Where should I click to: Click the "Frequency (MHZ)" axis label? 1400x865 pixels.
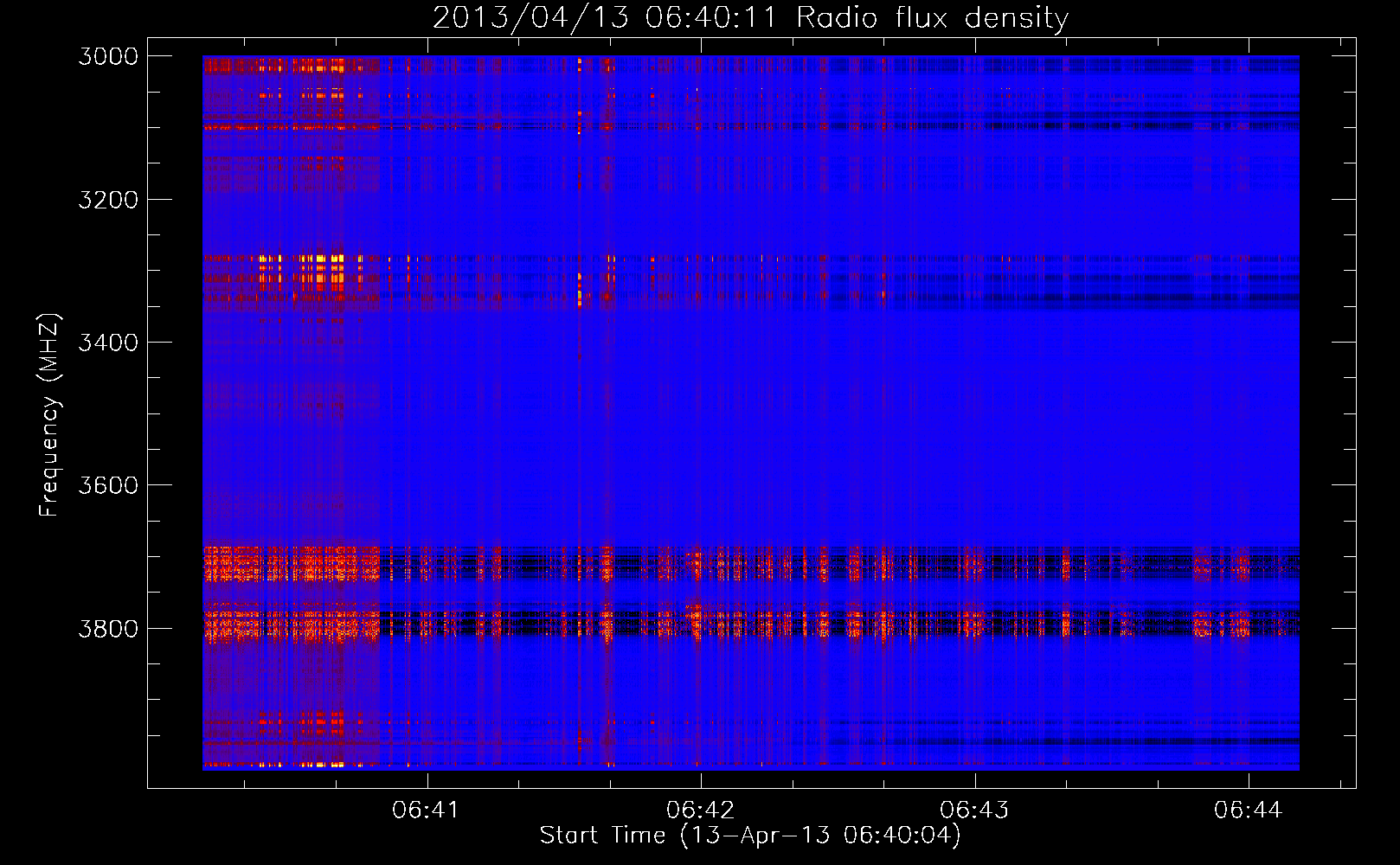(x=50, y=415)
